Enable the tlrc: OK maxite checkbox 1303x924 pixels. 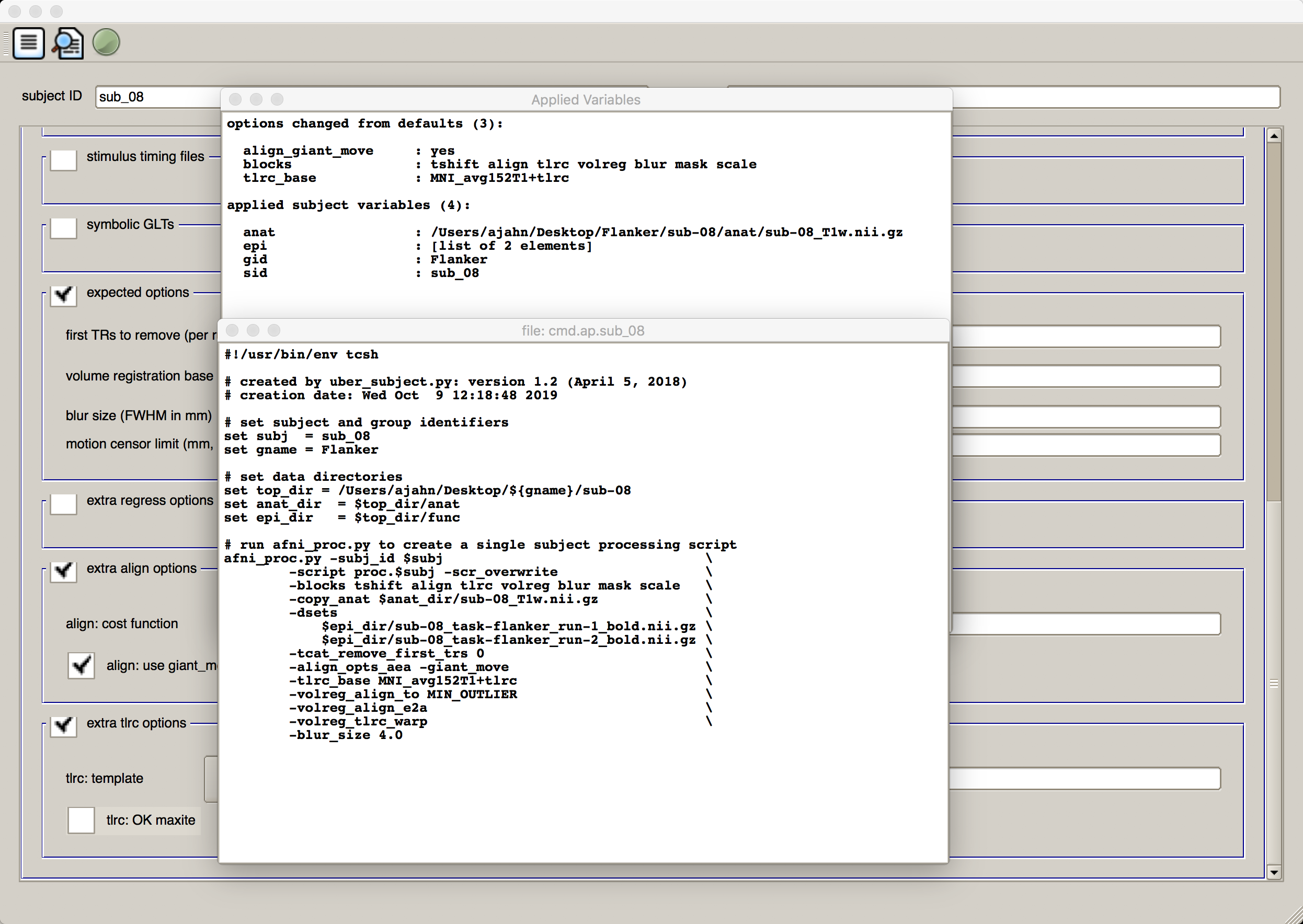[81, 820]
